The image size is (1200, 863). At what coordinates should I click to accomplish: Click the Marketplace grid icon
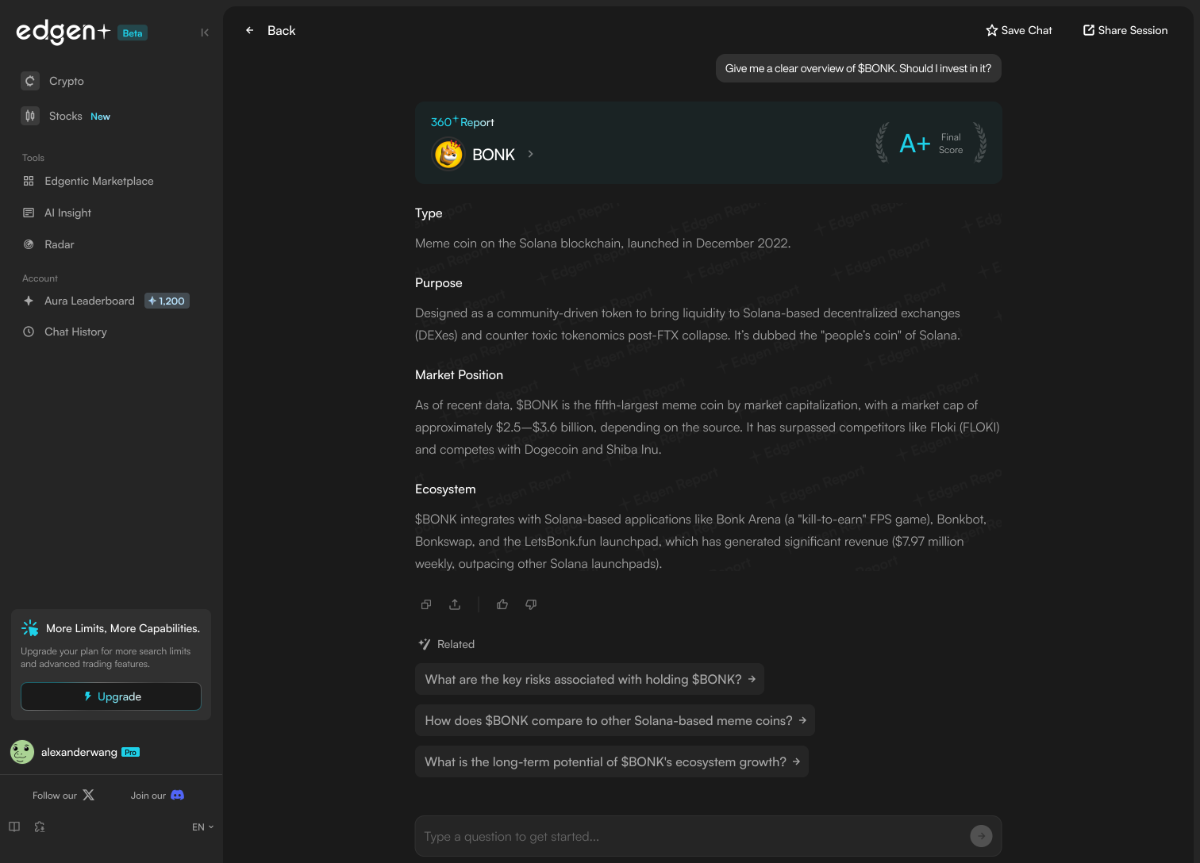(x=29, y=181)
